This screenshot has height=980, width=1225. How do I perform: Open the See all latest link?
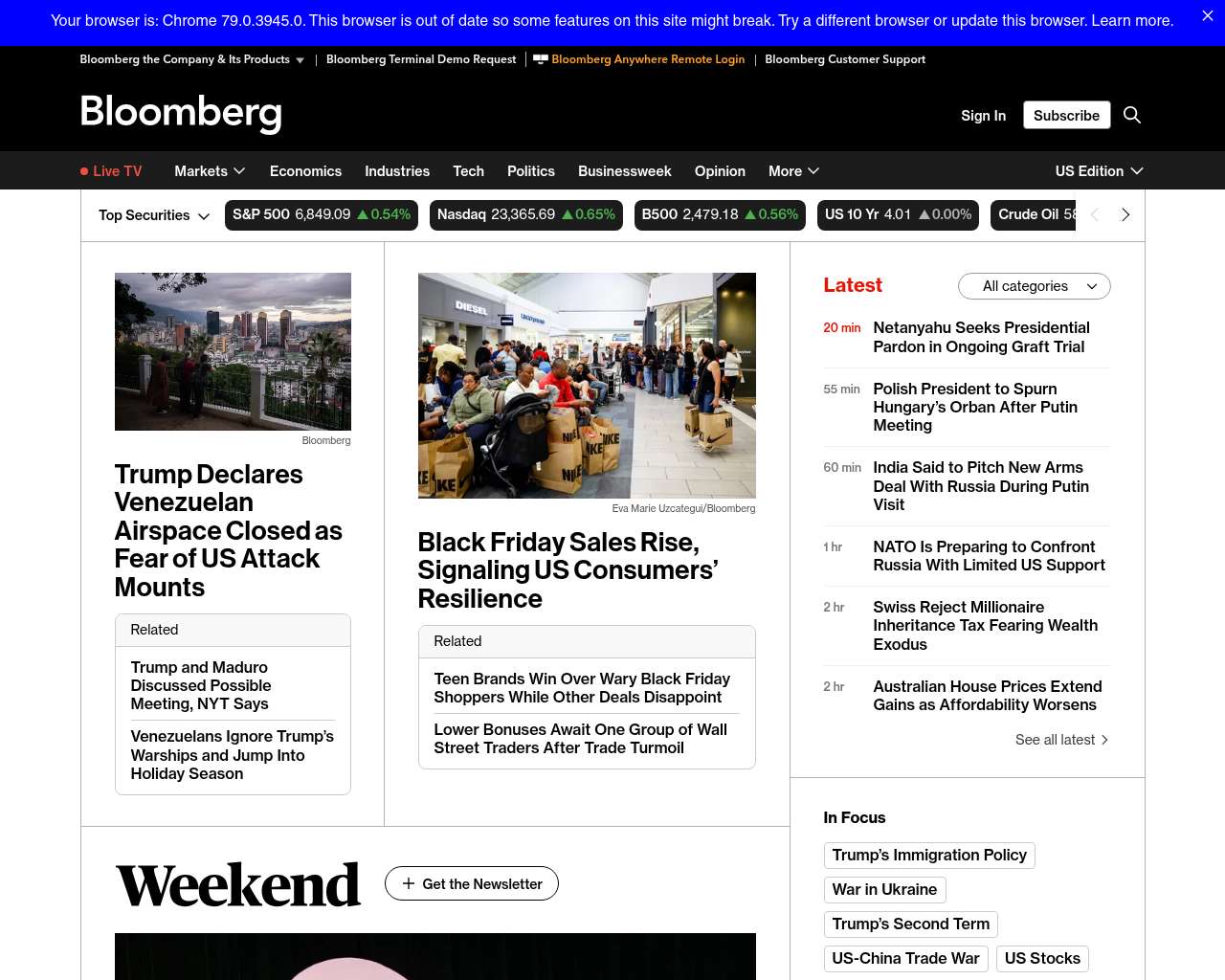click(x=1062, y=740)
